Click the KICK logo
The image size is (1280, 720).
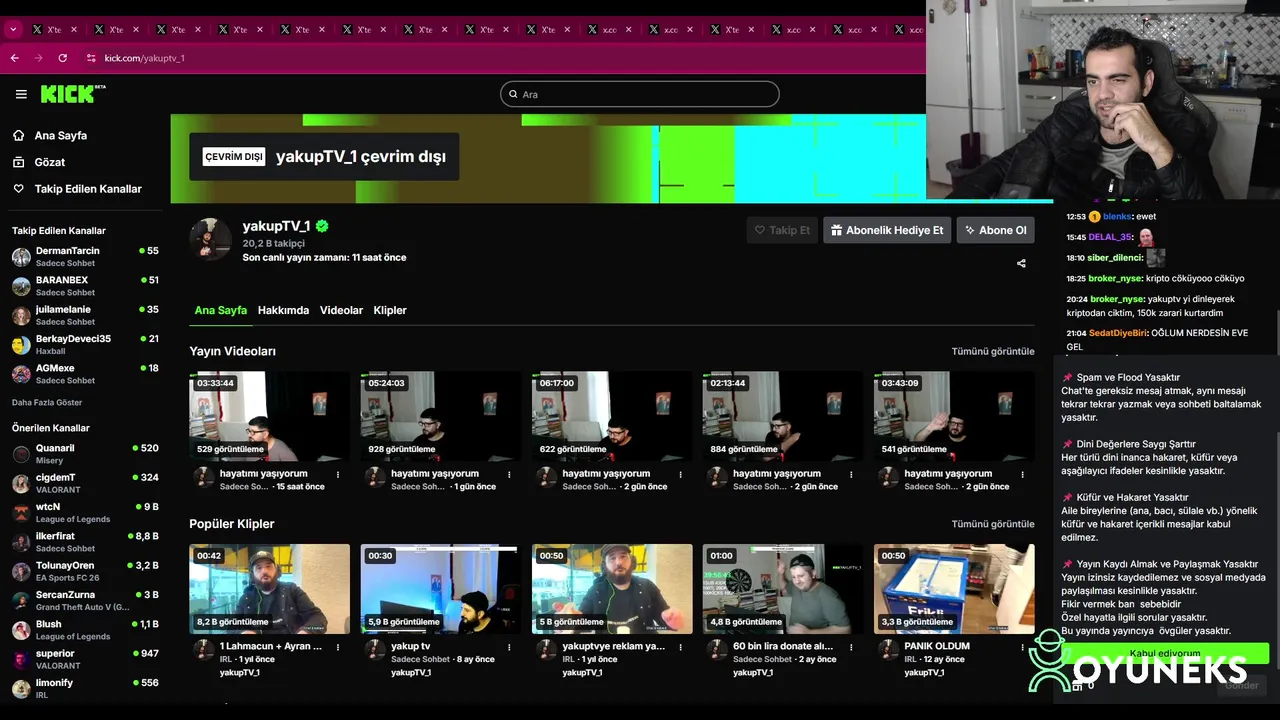(x=72, y=94)
